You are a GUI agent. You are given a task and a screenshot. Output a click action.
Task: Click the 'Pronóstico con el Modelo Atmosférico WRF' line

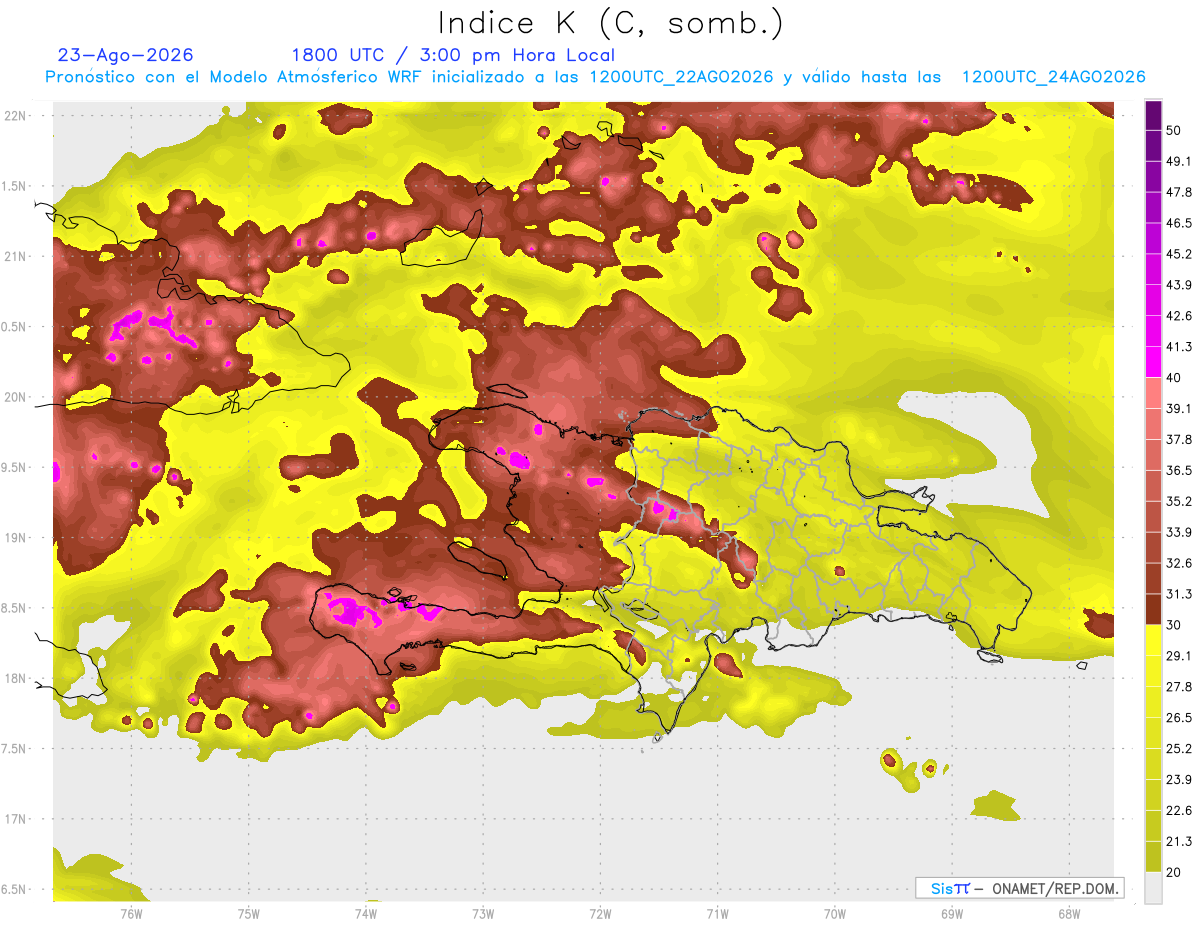click(595, 77)
